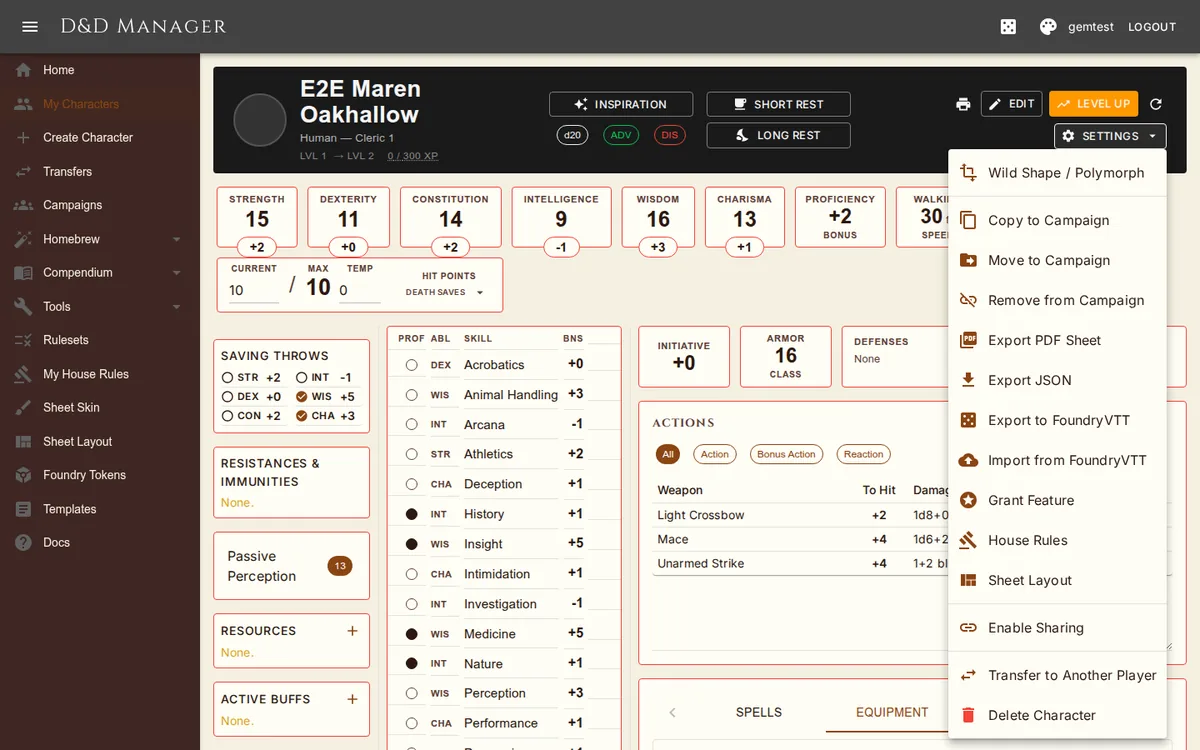The width and height of the screenshot is (1200, 750).
Task: Click the My House Rules gavel icon
Action: click(23, 374)
